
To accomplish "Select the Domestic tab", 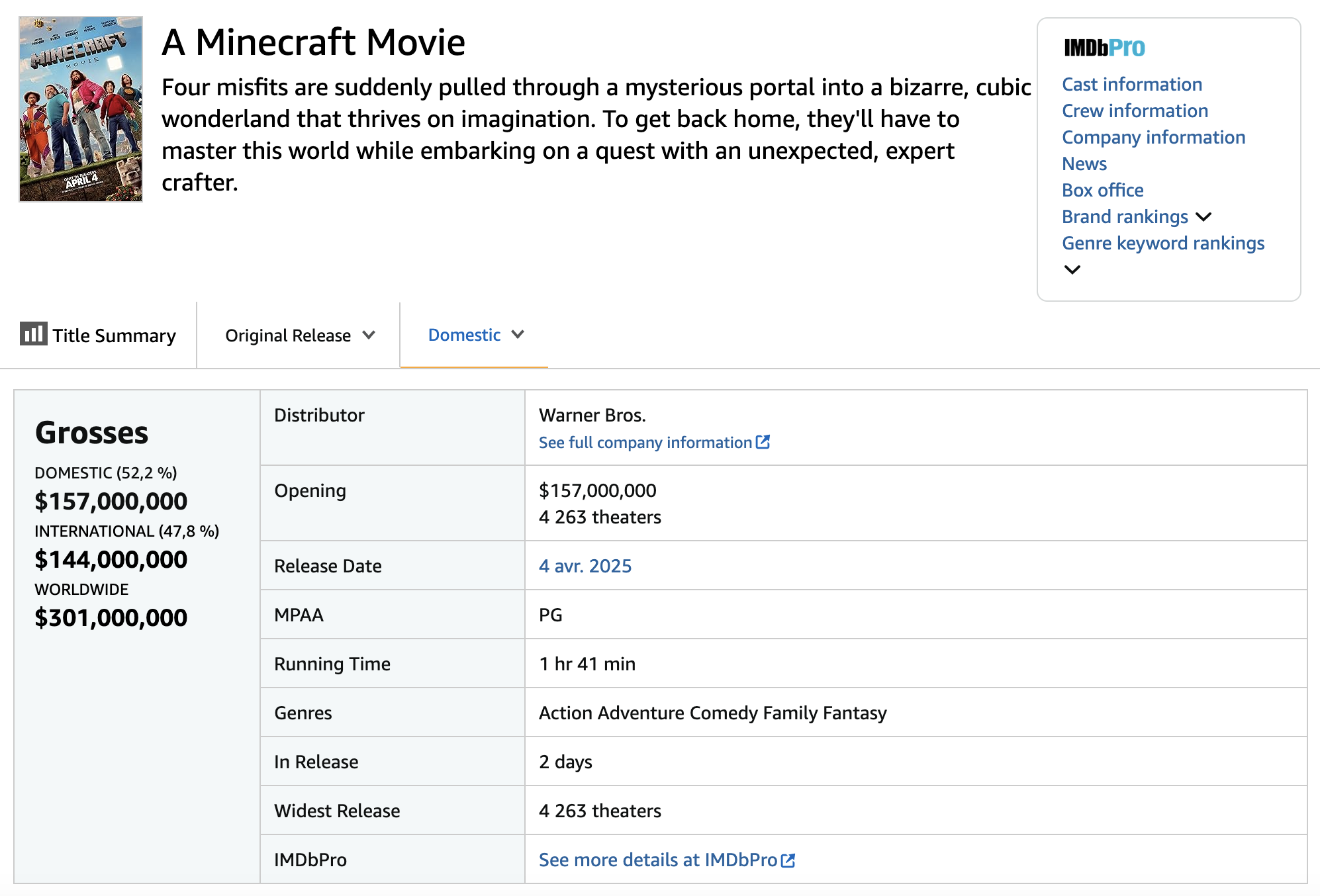I will (x=465, y=335).
